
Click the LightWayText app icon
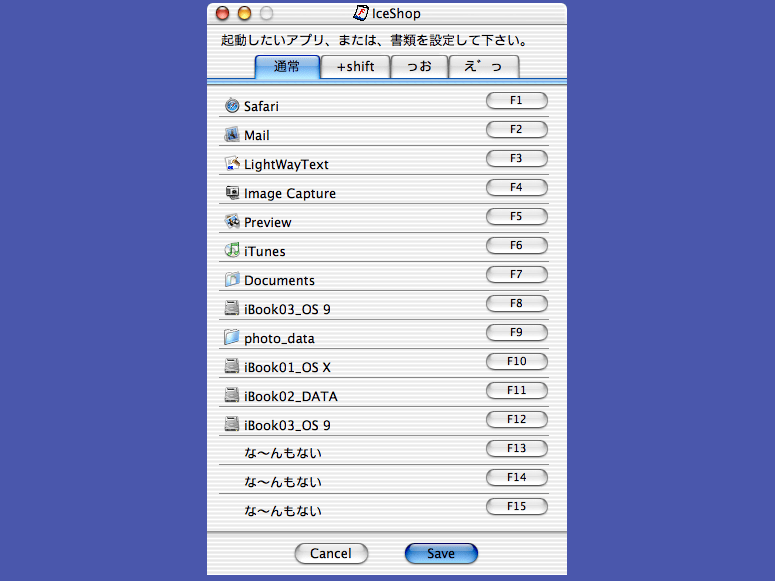coord(232,163)
